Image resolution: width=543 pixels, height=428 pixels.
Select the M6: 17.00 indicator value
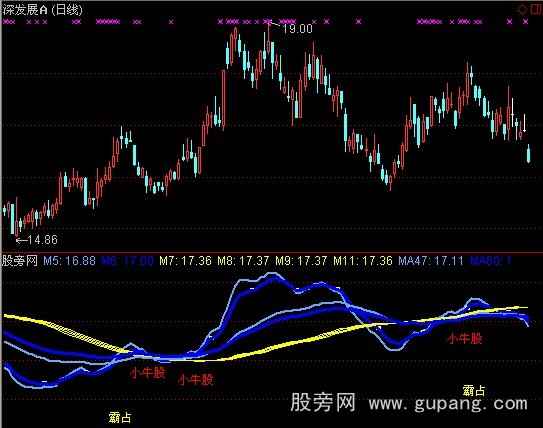(127, 260)
